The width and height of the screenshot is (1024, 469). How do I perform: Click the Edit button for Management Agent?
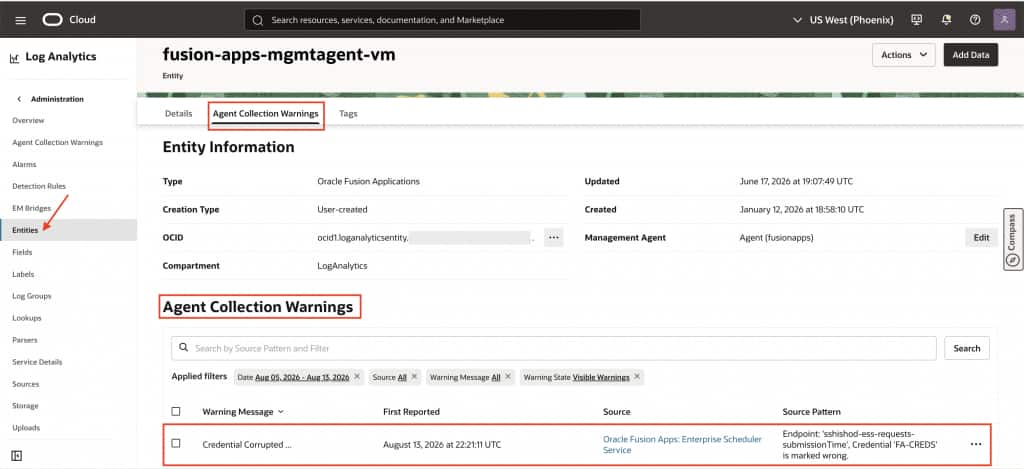[982, 238]
